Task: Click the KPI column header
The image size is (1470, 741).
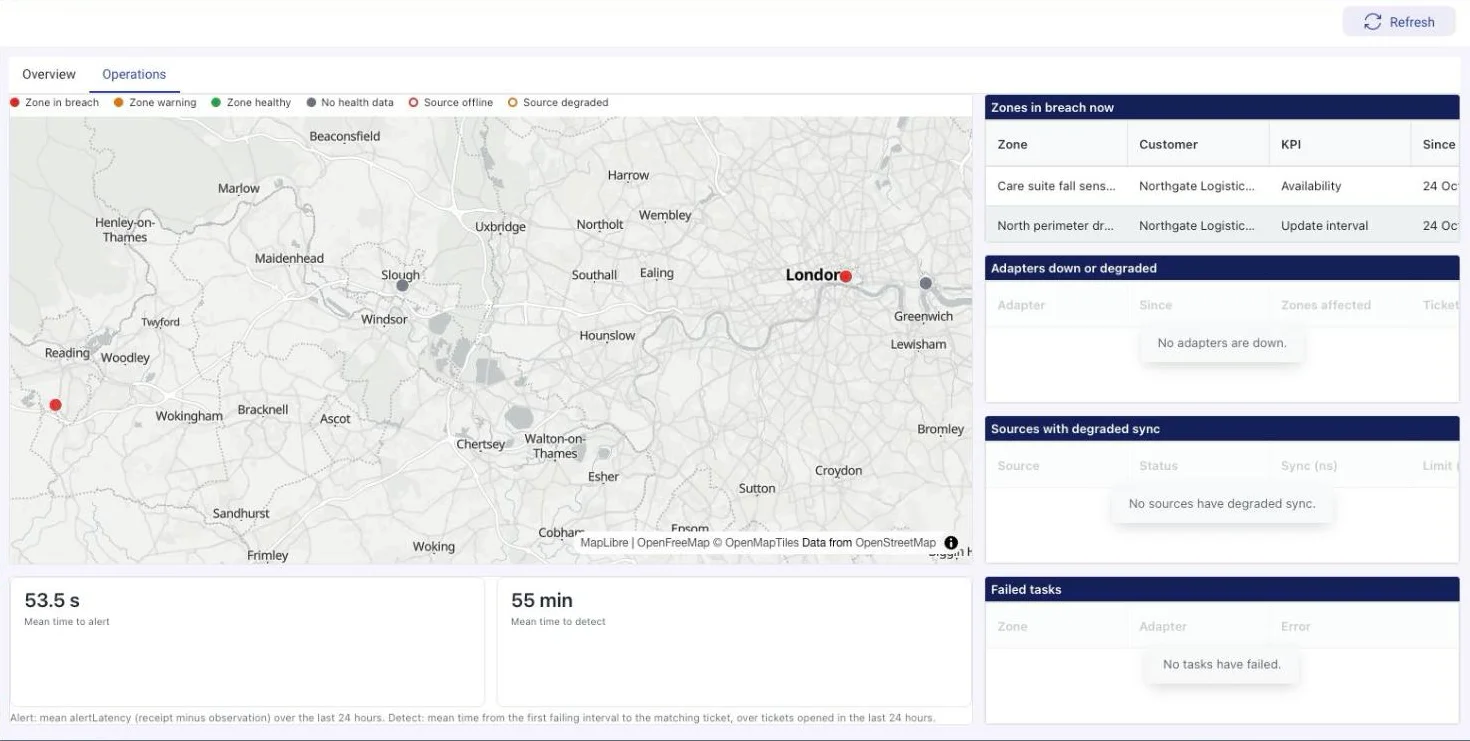Action: [1340, 144]
